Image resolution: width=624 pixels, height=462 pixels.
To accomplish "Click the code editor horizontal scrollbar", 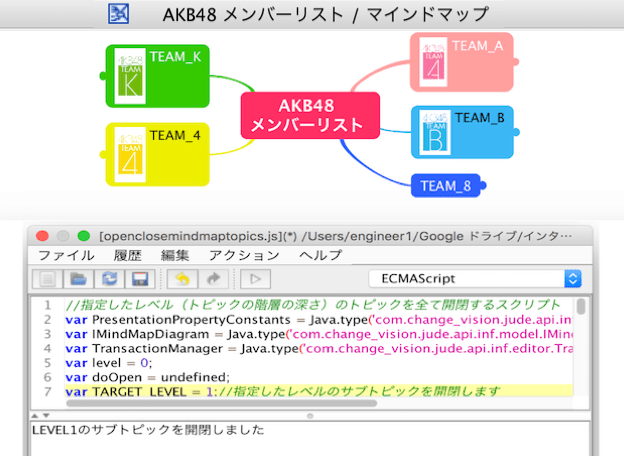I will pos(300,403).
